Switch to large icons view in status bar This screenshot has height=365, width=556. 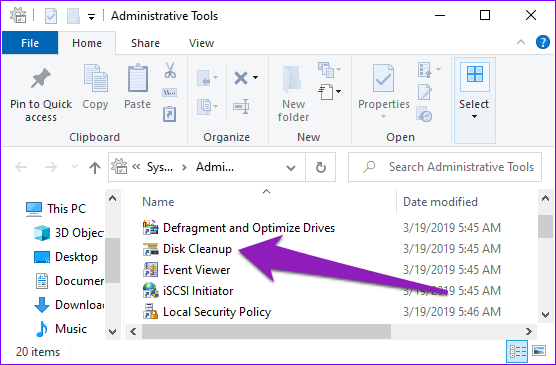(539, 351)
